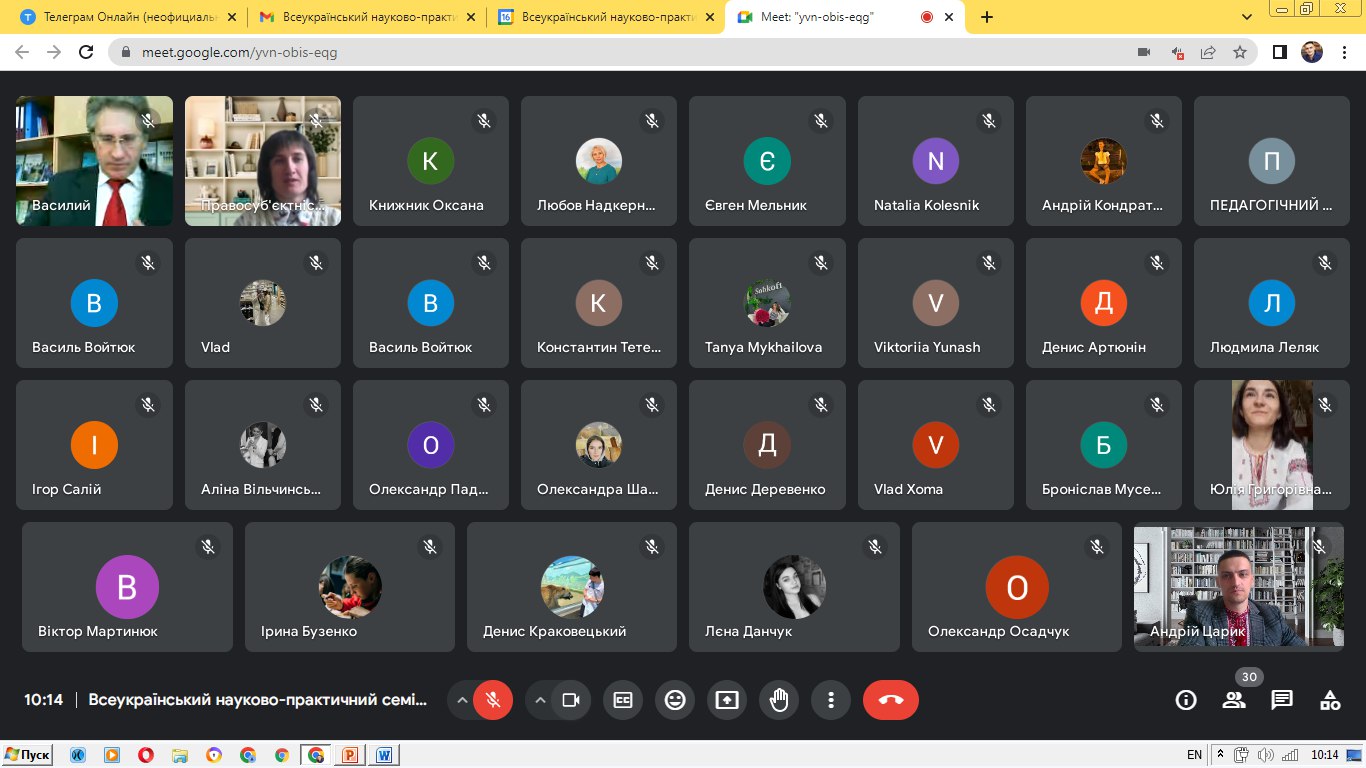Turn on closed captions
Screen dimensions: 1366x768
tap(623, 700)
